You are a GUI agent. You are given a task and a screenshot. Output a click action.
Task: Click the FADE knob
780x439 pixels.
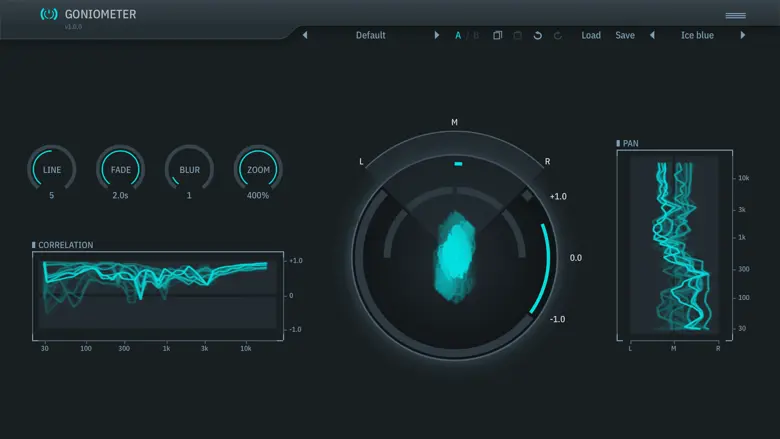[120, 169]
